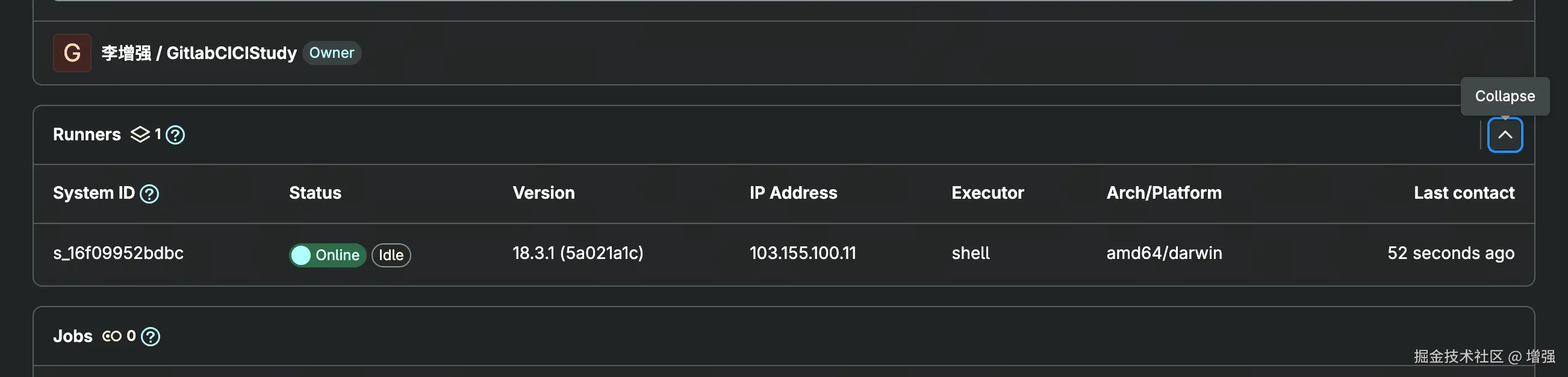Click the Last contact column header
This screenshot has height=377, width=1568.
click(1463, 193)
